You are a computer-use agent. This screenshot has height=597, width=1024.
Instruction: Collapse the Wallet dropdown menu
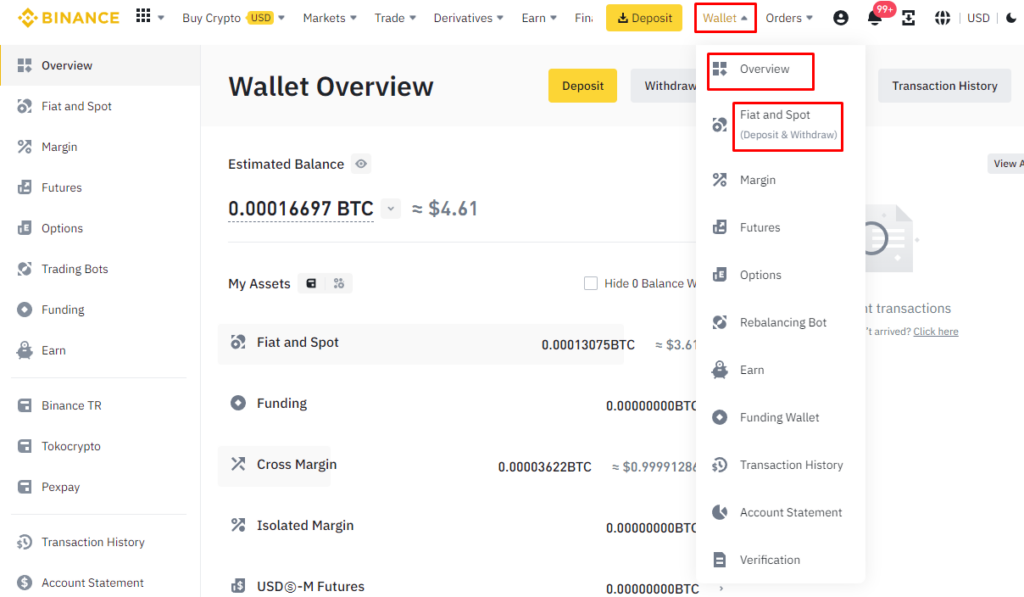pos(725,18)
